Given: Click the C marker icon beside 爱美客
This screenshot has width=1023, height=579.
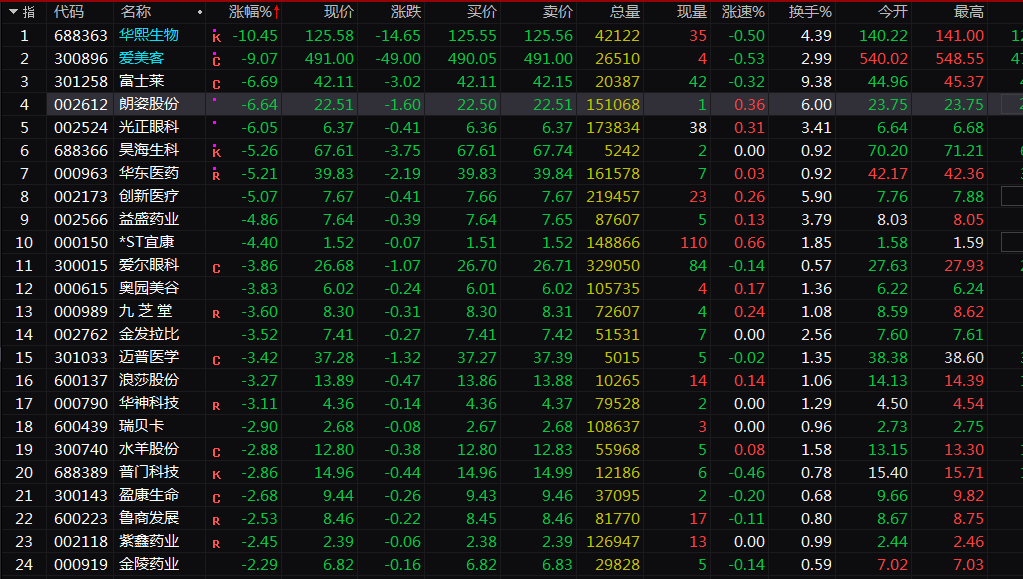Looking at the screenshot, I should (x=216, y=60).
